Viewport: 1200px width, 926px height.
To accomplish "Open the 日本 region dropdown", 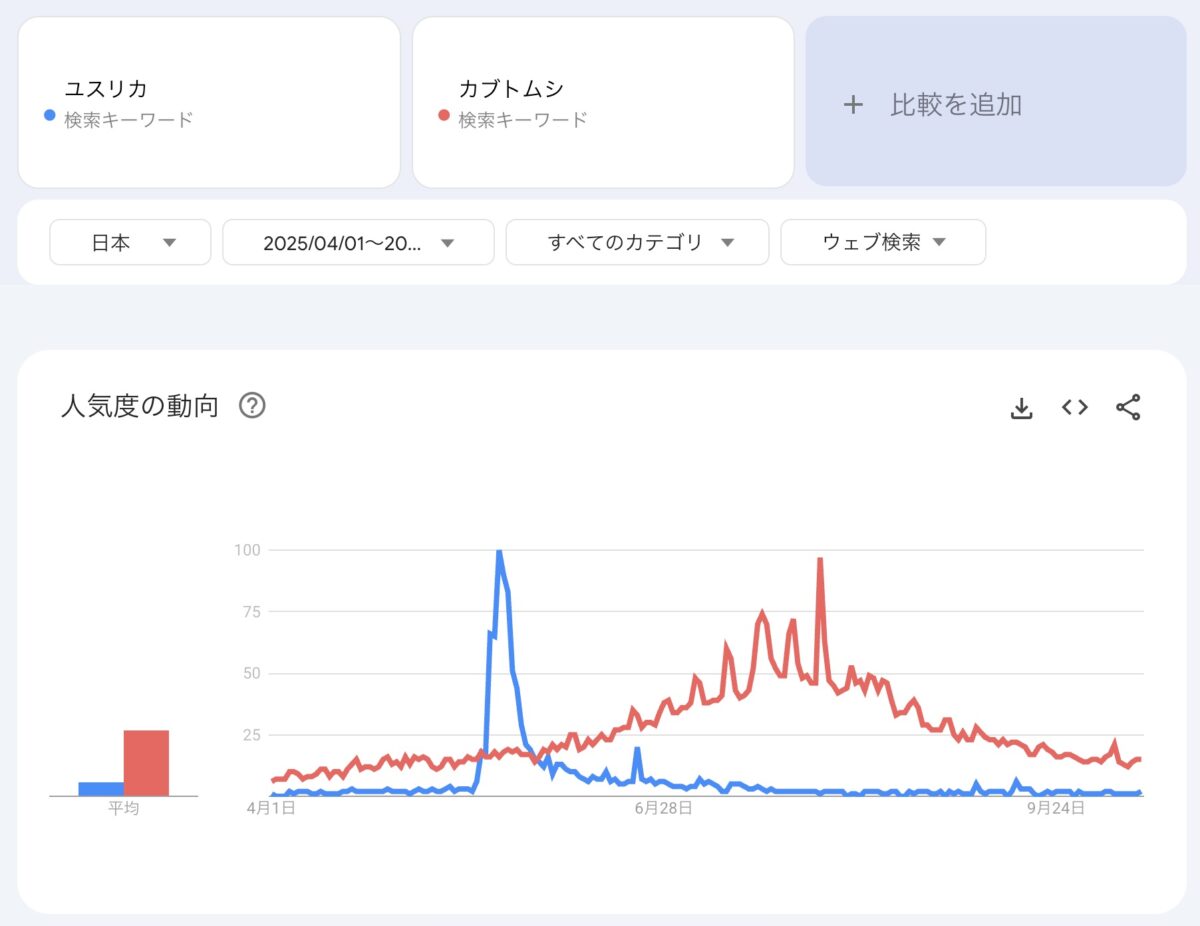I will click(130, 242).
